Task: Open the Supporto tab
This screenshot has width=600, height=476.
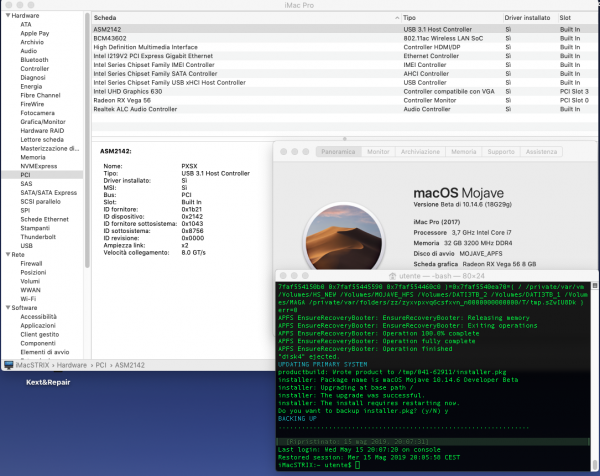Action: [501, 151]
